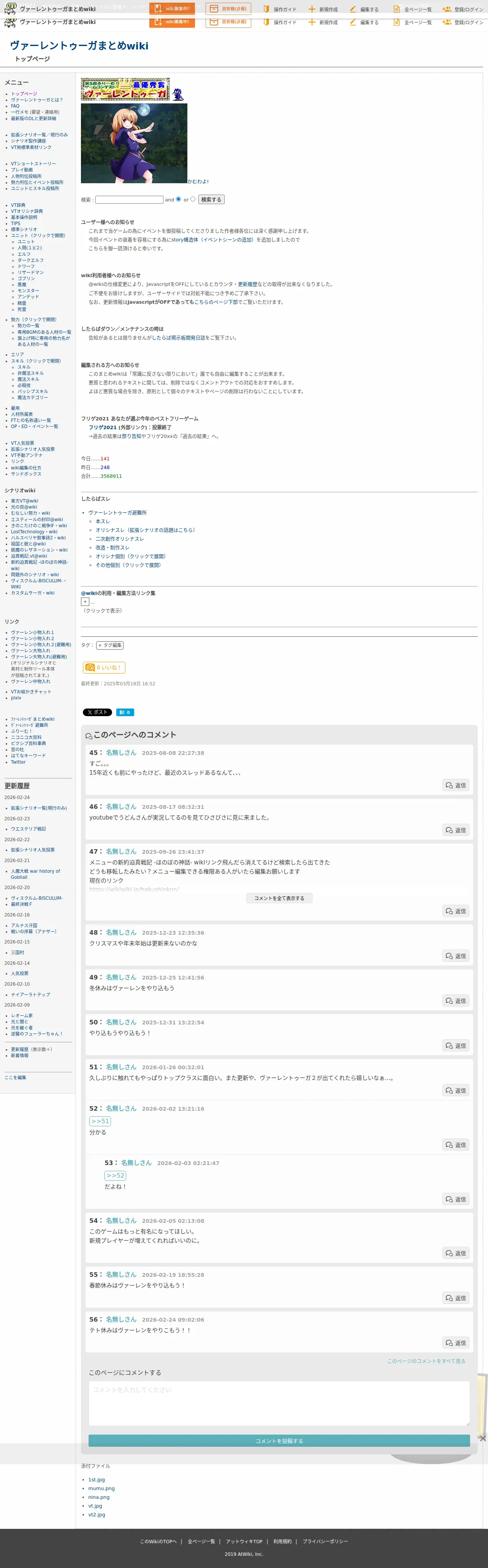
Task: Open TIPS in the menu
Action: [x=16, y=224]
